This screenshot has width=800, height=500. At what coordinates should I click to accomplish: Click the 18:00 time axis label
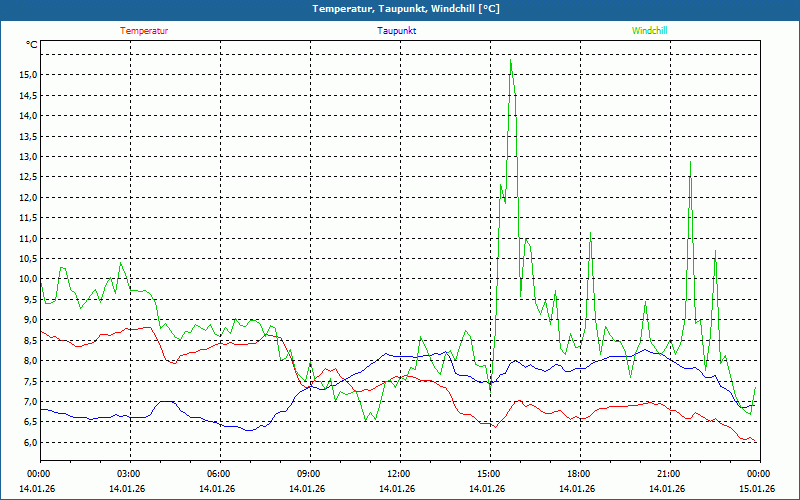click(x=578, y=474)
